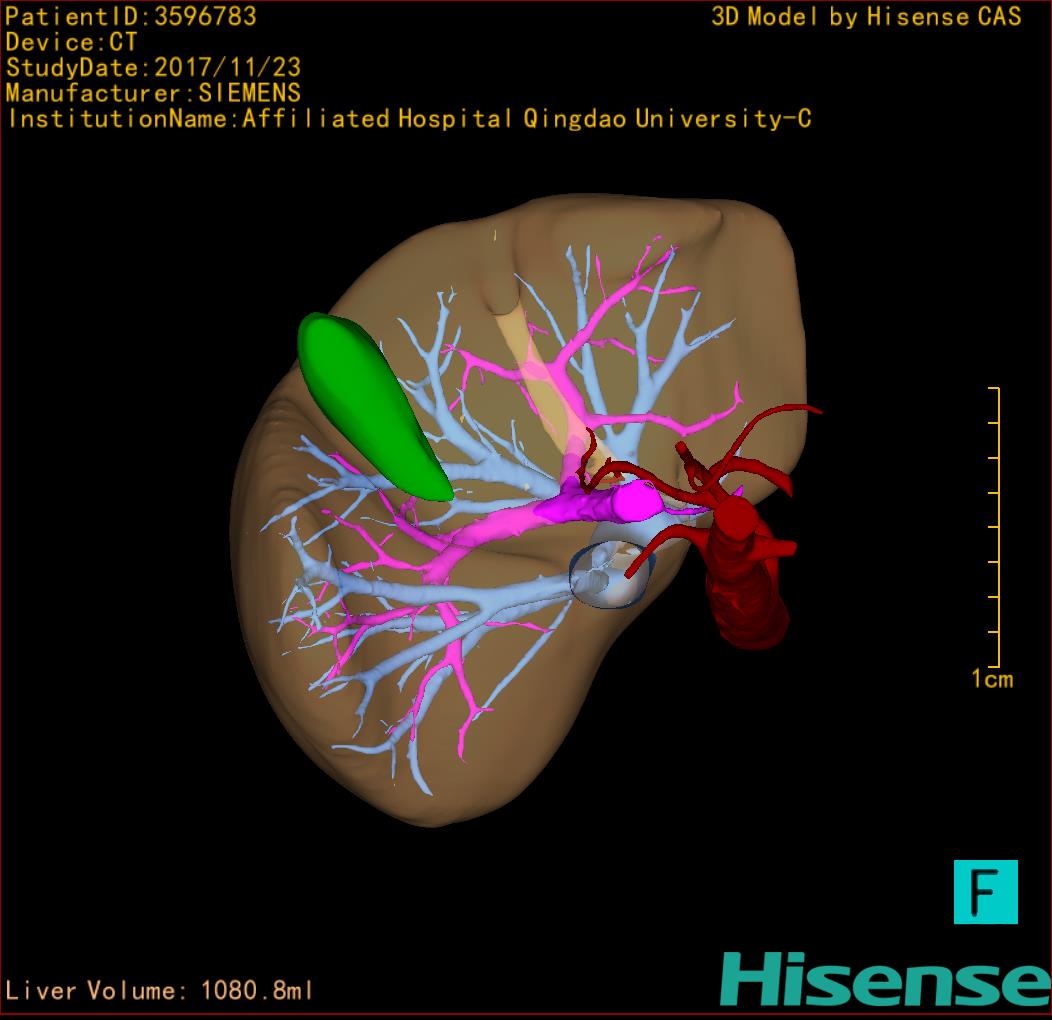This screenshot has height=1020, width=1052.
Task: Click the Liver Volume: 1080.8ml readout
Action: coord(159,991)
